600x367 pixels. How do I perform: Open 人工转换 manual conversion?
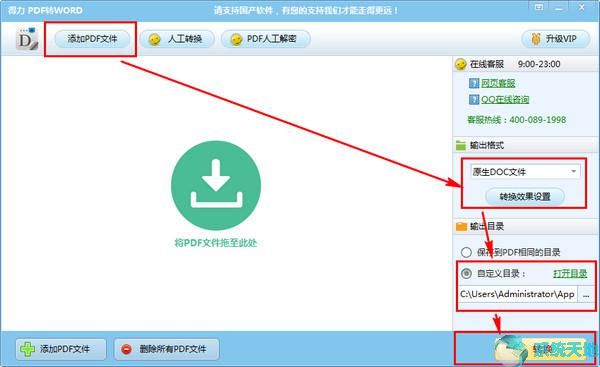(x=177, y=39)
